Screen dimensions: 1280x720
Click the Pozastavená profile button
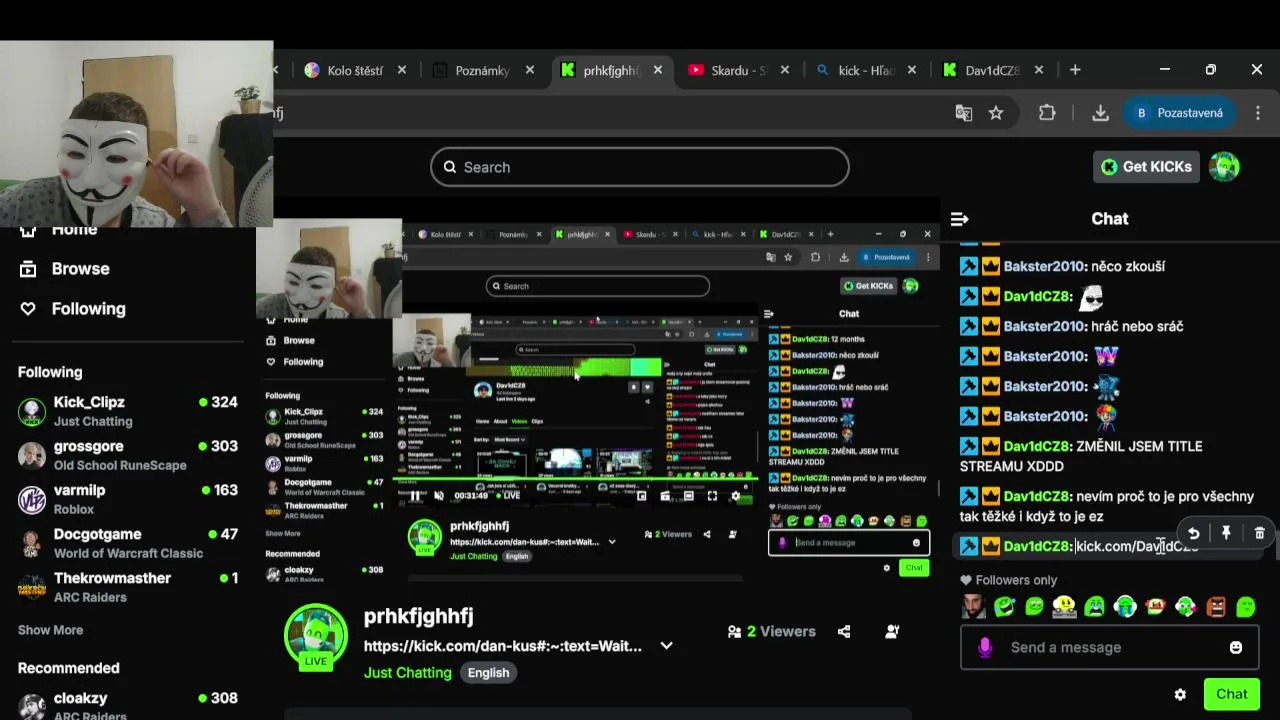[1178, 113]
